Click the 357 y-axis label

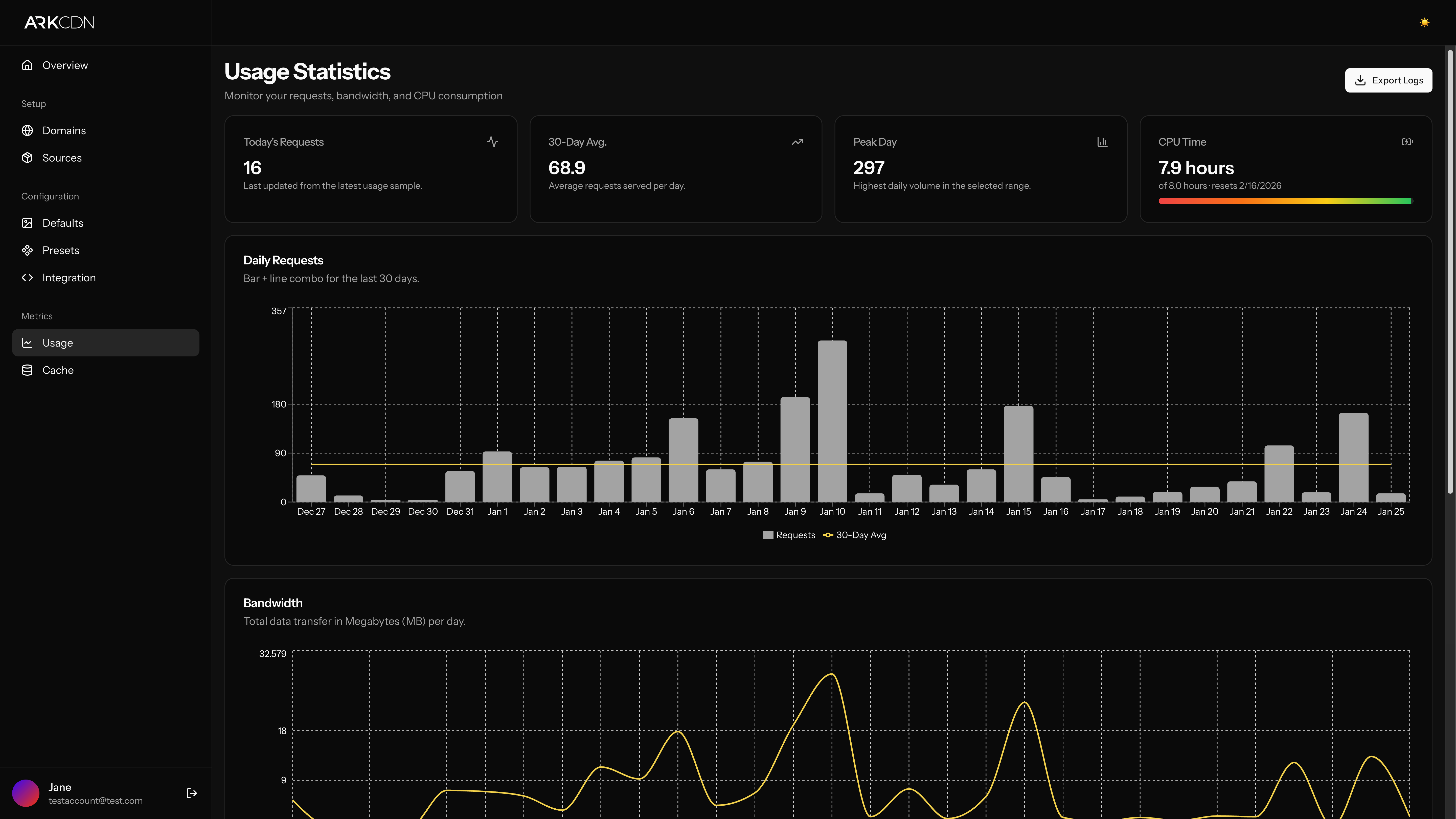click(279, 311)
